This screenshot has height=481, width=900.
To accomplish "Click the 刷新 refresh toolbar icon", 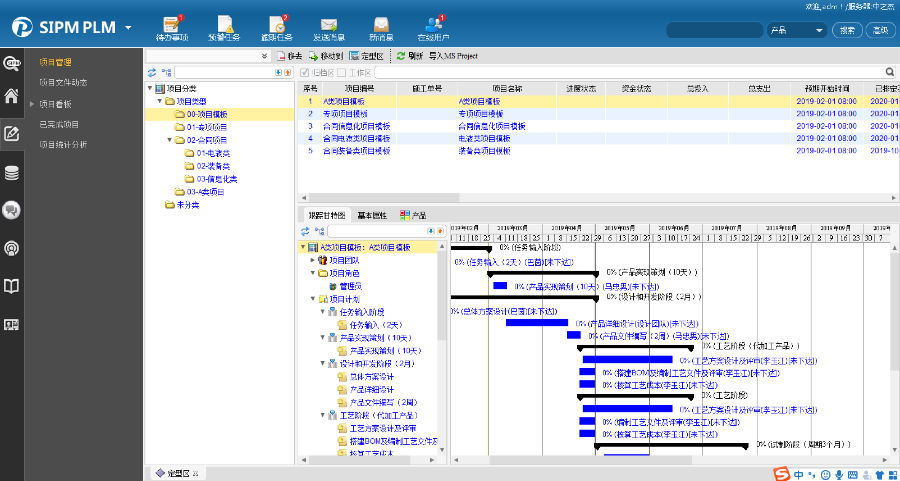I will coord(401,57).
